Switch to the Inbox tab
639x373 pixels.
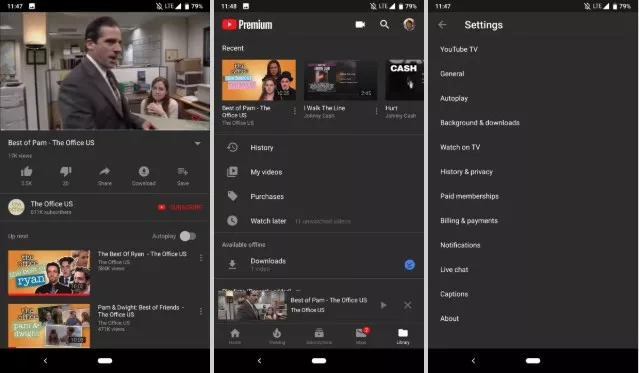(361, 337)
